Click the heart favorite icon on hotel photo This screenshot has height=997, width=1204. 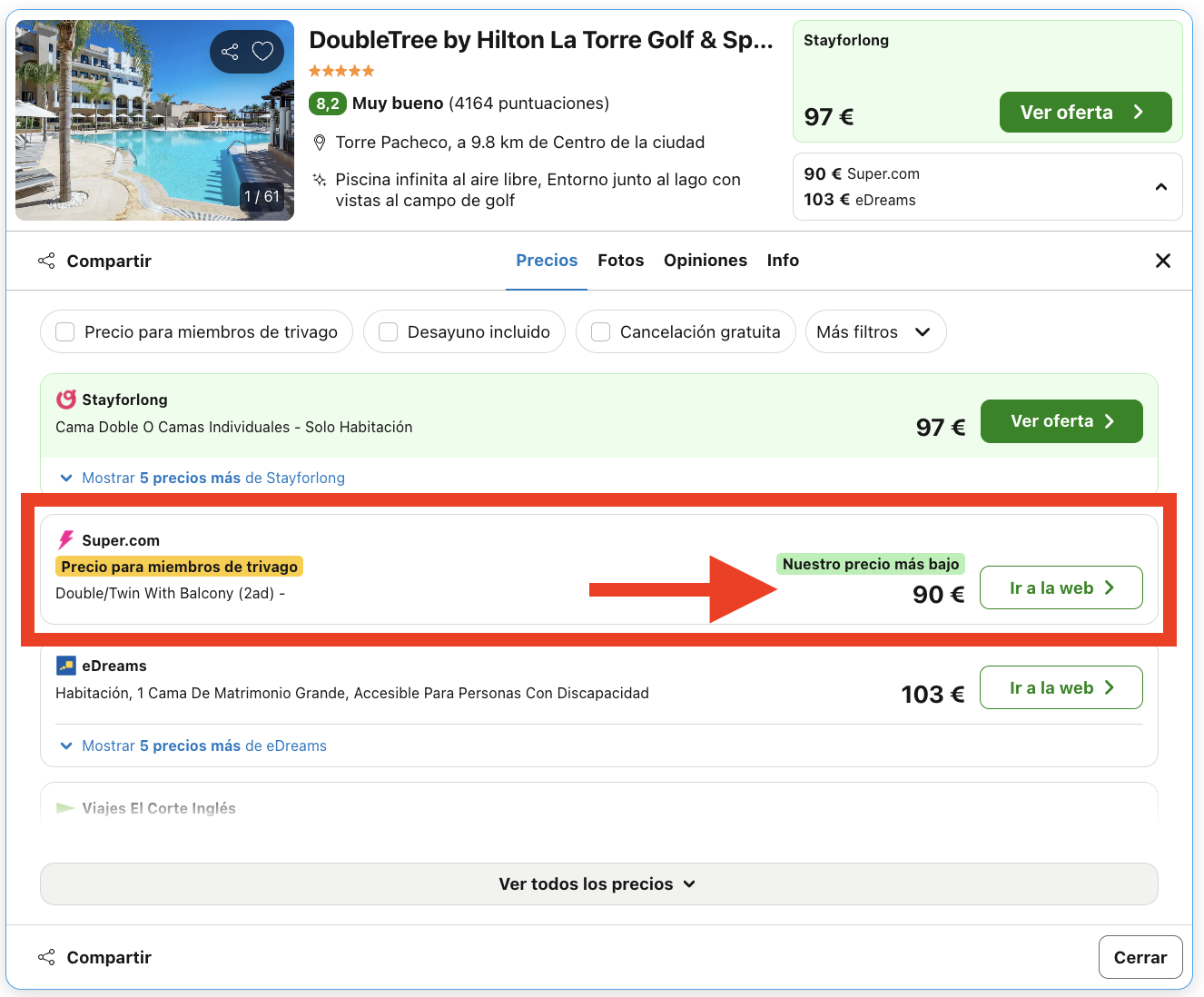pyautogui.click(x=262, y=52)
